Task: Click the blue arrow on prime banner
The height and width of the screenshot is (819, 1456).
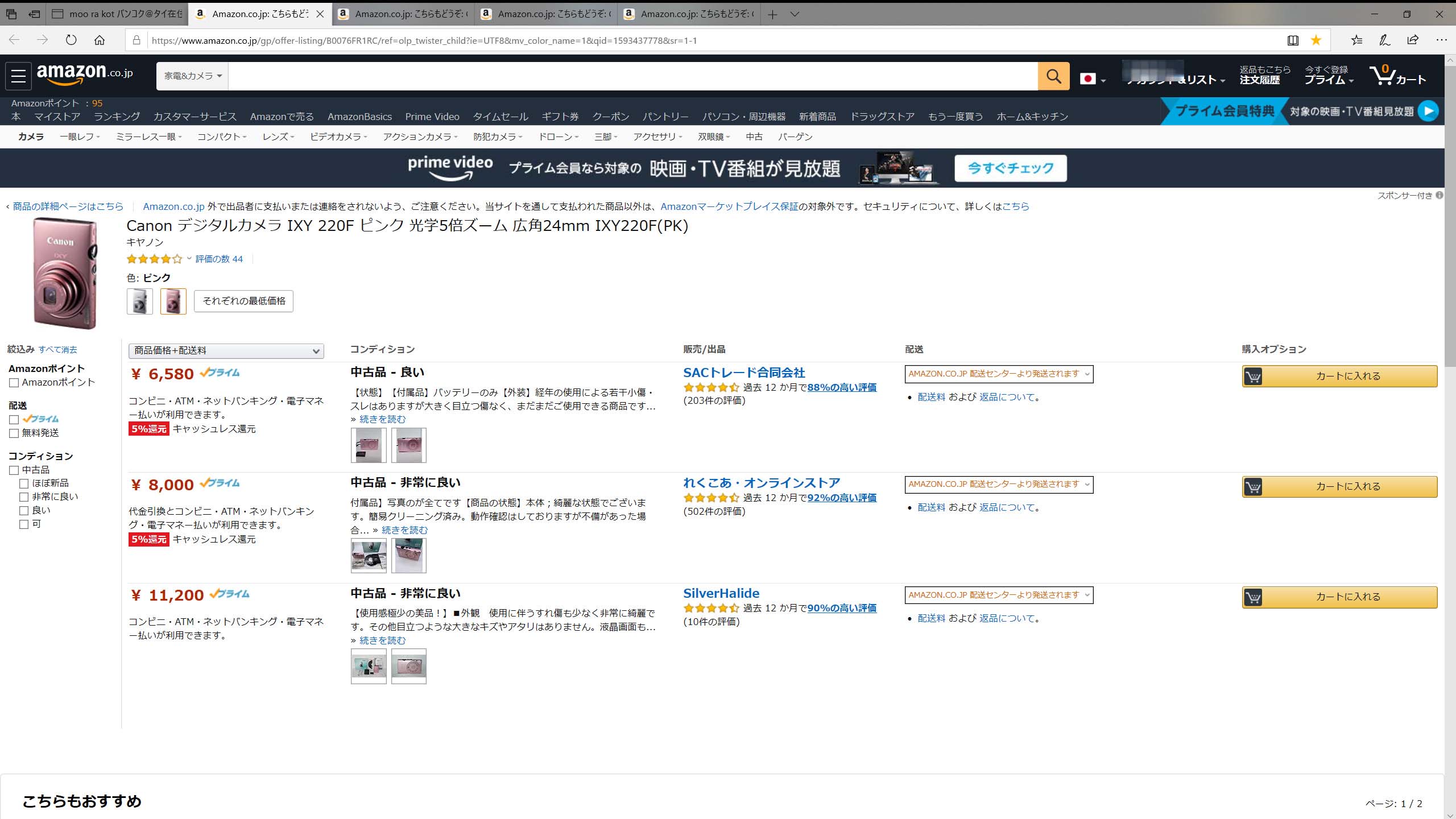Action: pyautogui.click(x=1428, y=111)
